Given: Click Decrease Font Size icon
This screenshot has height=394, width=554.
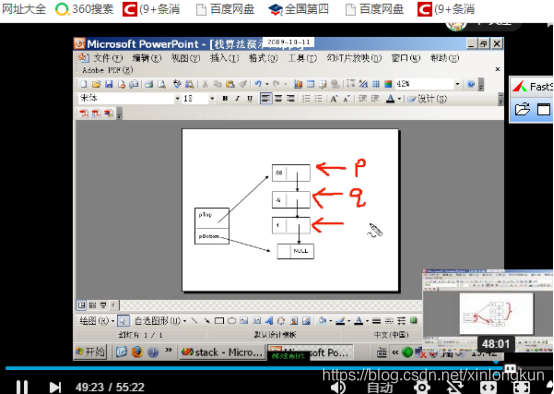Looking at the screenshot, I should [347, 99].
